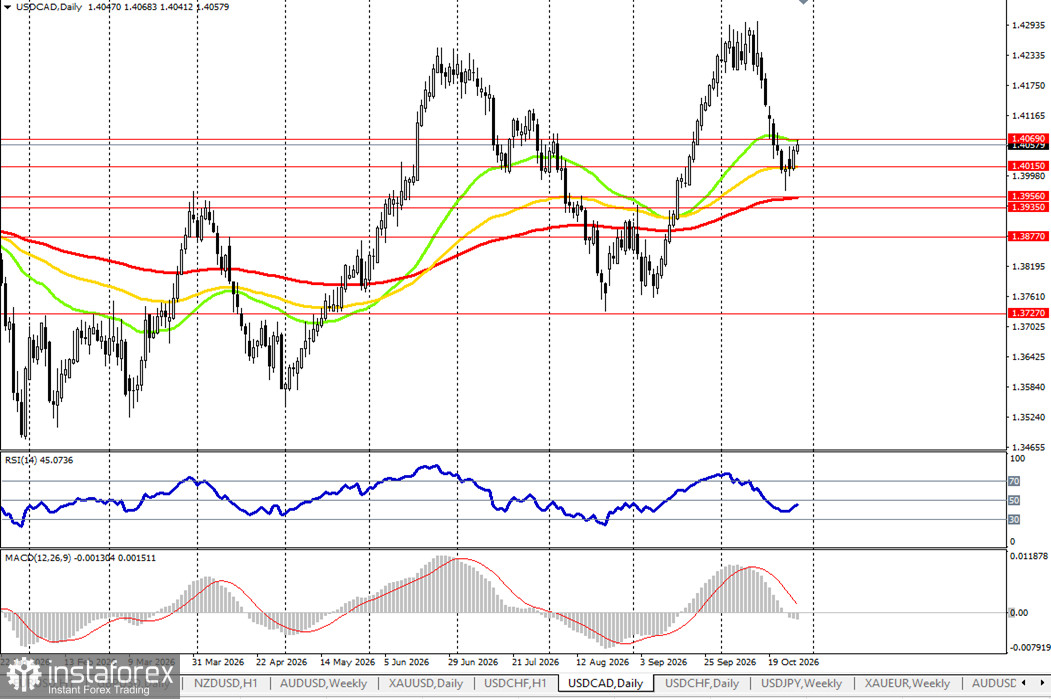Switch to the USDJPY,Weekly tab
The height and width of the screenshot is (699, 1051).
pos(802,683)
